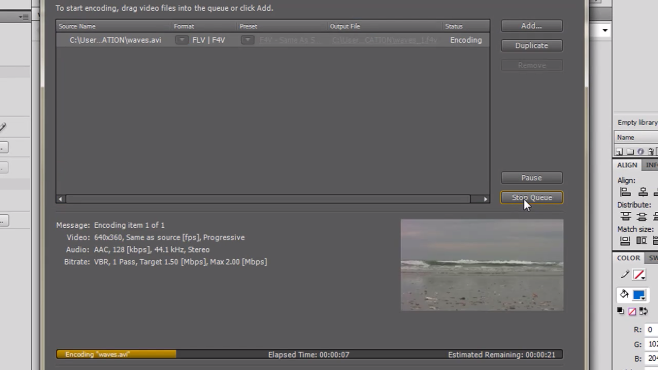Click Align horizontal center icon
Viewport: 658px width, 370px height.
pyautogui.click(x=643, y=192)
